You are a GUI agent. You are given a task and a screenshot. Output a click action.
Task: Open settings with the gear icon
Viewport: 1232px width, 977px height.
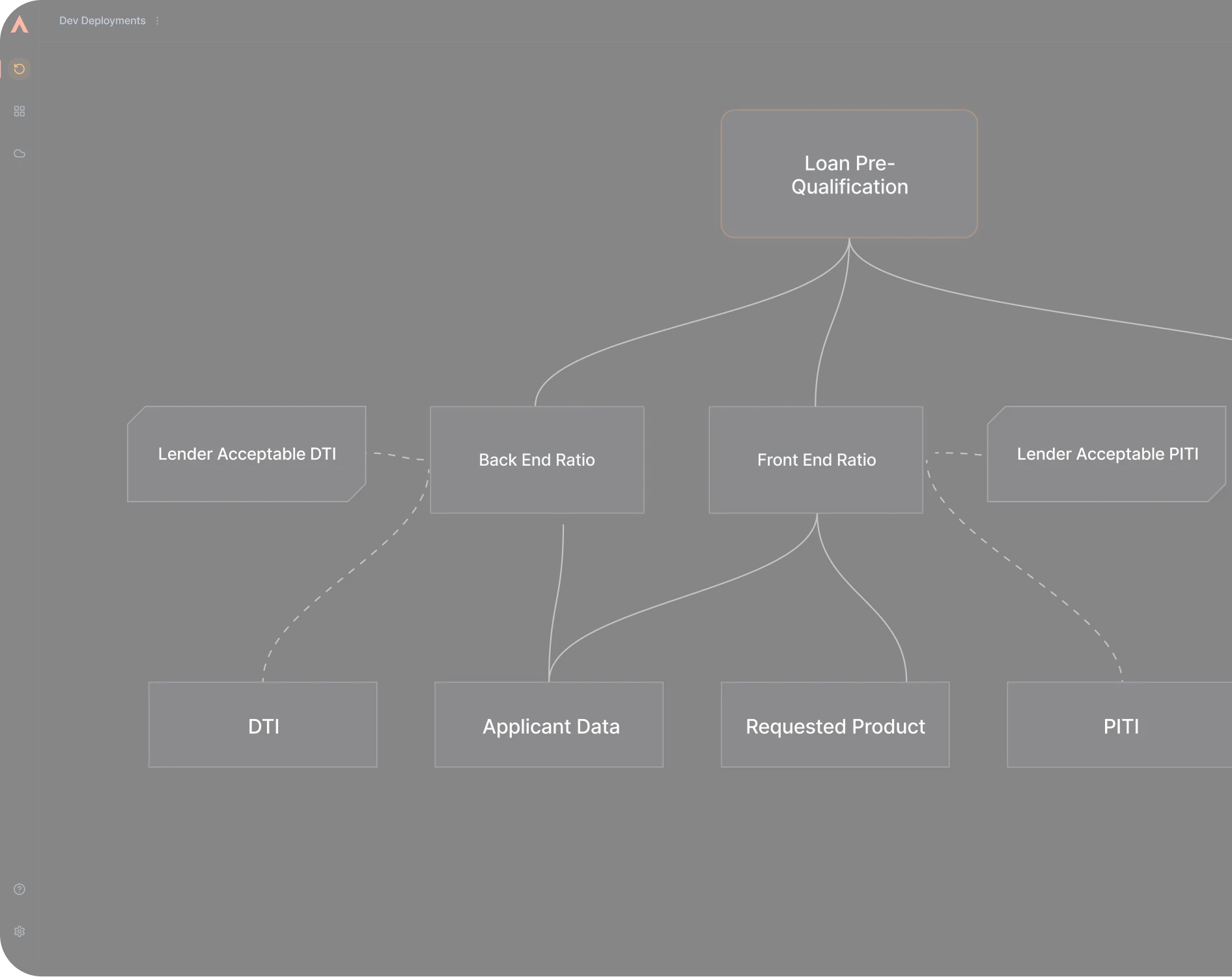point(20,931)
